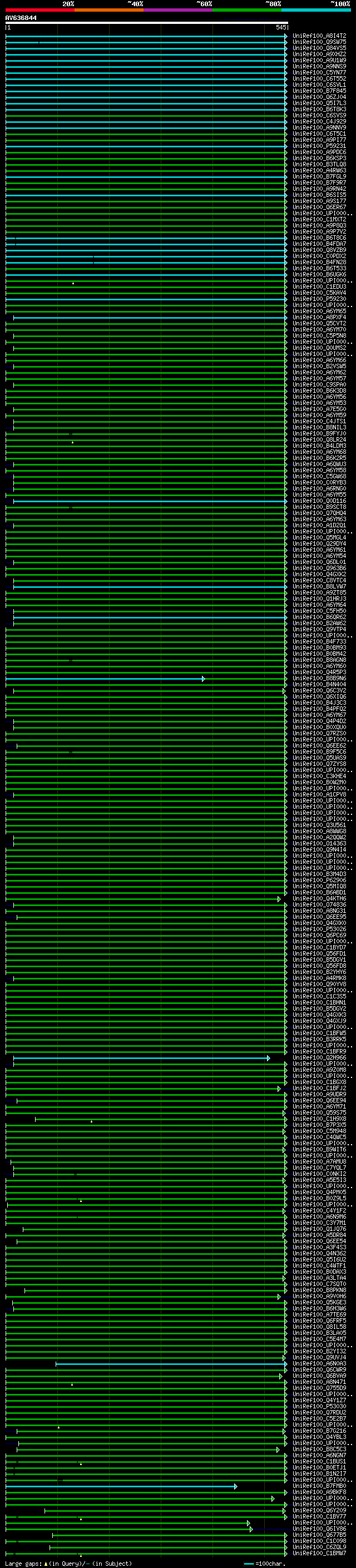Select label UniRef100_Q6ER67
This screenshot has width=356, height=1568.
point(319,207)
